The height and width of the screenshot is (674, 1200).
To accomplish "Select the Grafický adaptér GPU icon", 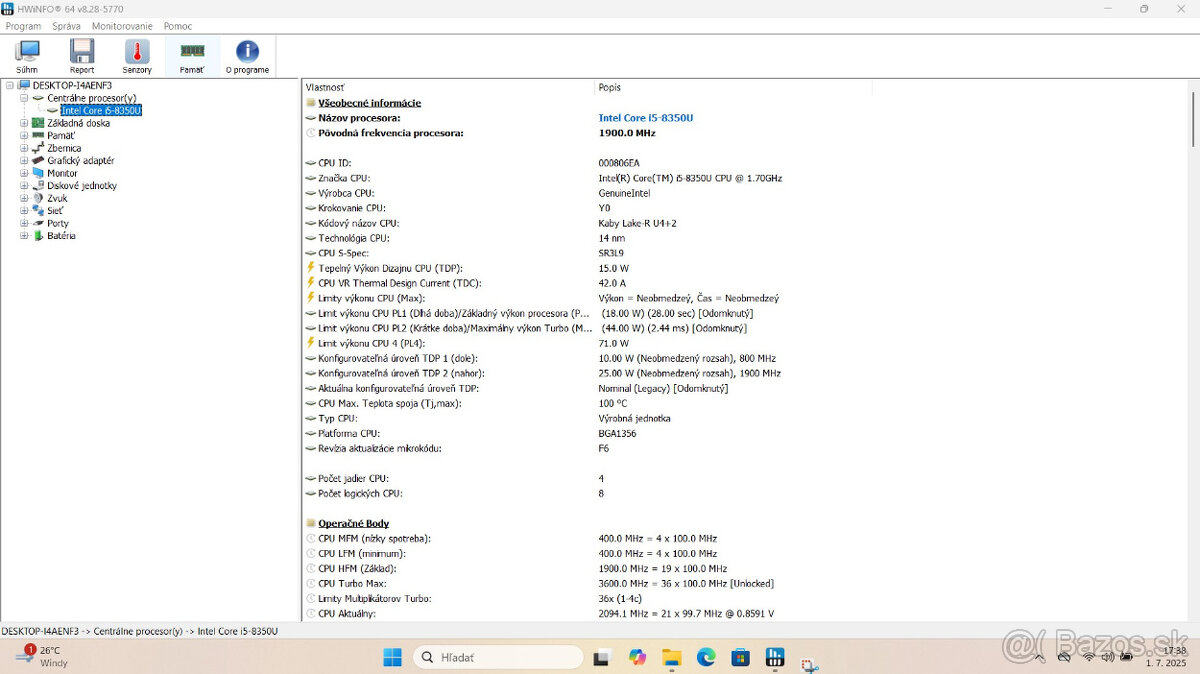I will tap(37, 160).
